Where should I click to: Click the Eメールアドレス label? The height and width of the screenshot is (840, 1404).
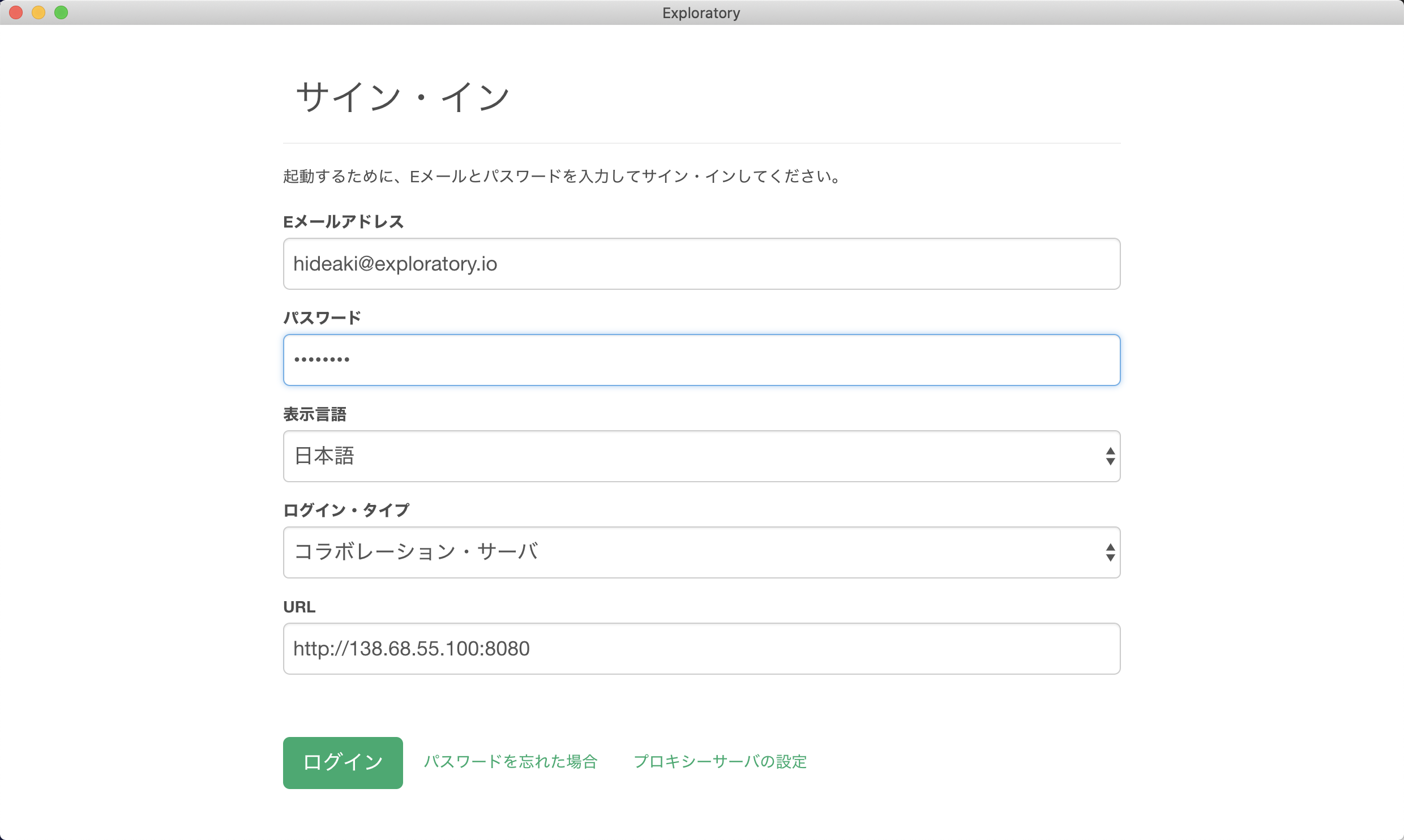344,222
